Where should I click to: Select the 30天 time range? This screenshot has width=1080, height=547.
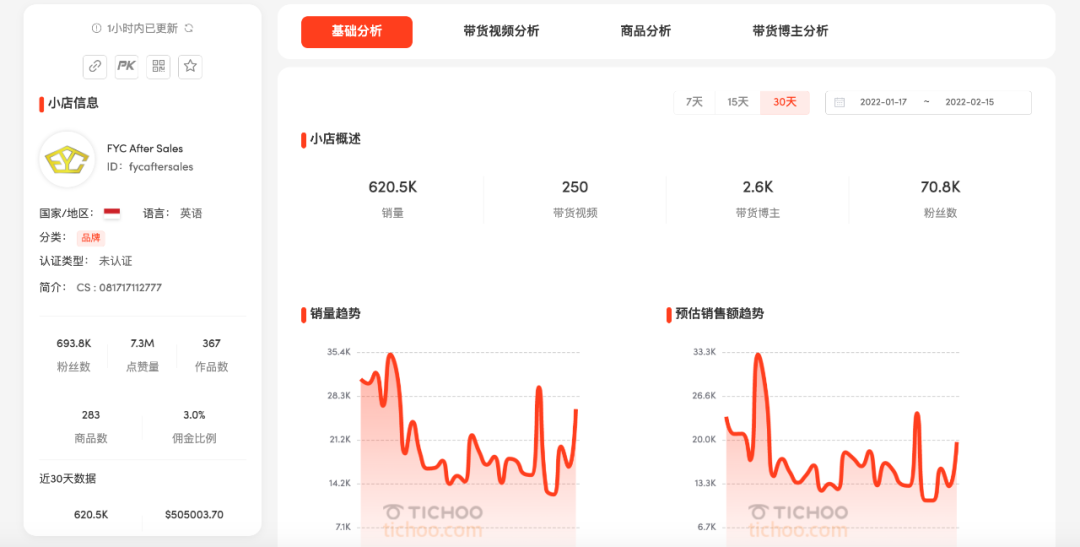[785, 102]
